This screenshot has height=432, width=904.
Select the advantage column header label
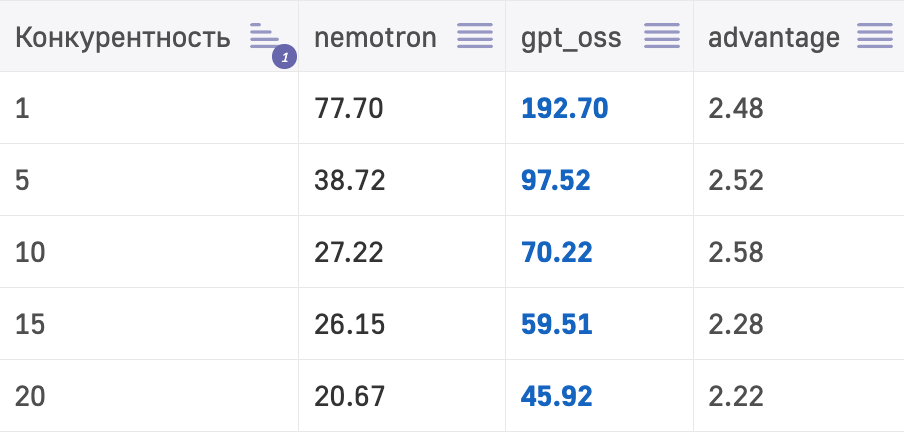[x=774, y=38]
